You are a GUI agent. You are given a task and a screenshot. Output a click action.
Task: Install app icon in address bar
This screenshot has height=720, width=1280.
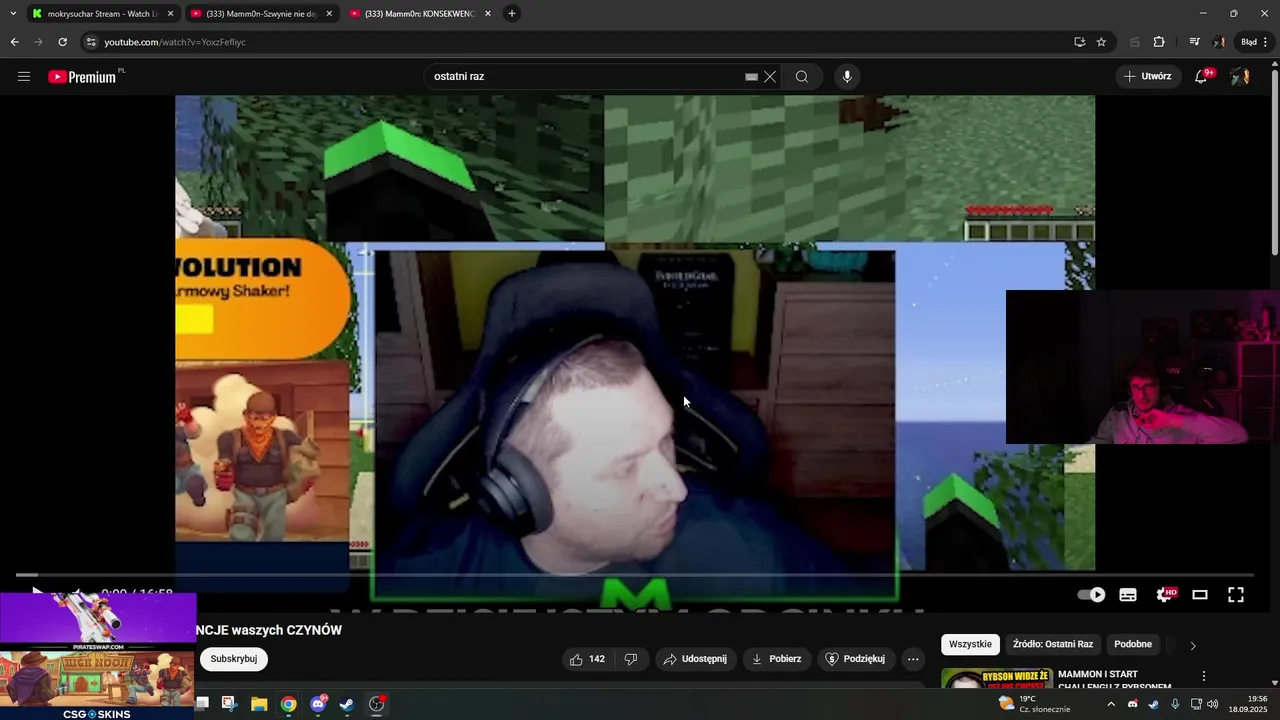pos(1079,42)
